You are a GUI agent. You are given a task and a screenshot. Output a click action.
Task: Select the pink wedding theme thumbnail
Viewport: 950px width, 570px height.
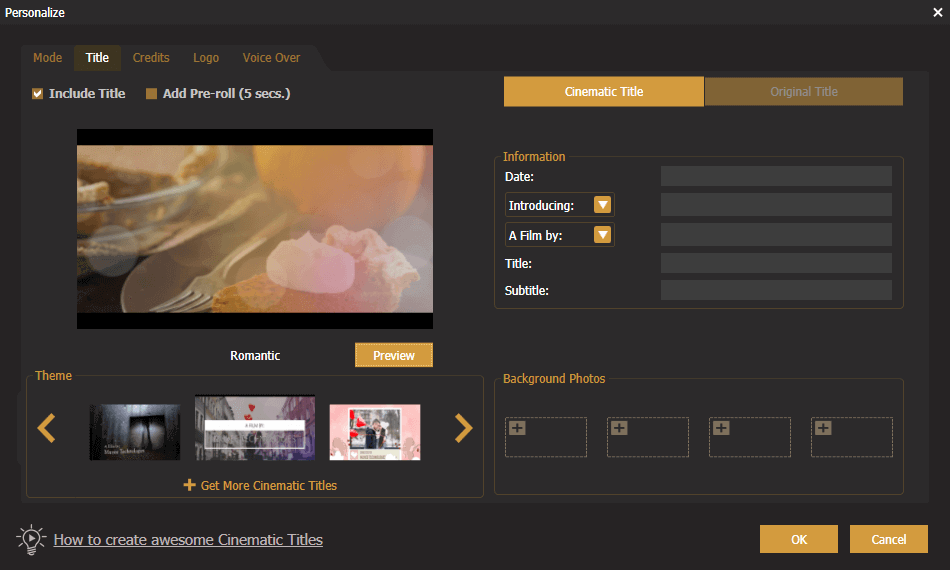pos(375,432)
